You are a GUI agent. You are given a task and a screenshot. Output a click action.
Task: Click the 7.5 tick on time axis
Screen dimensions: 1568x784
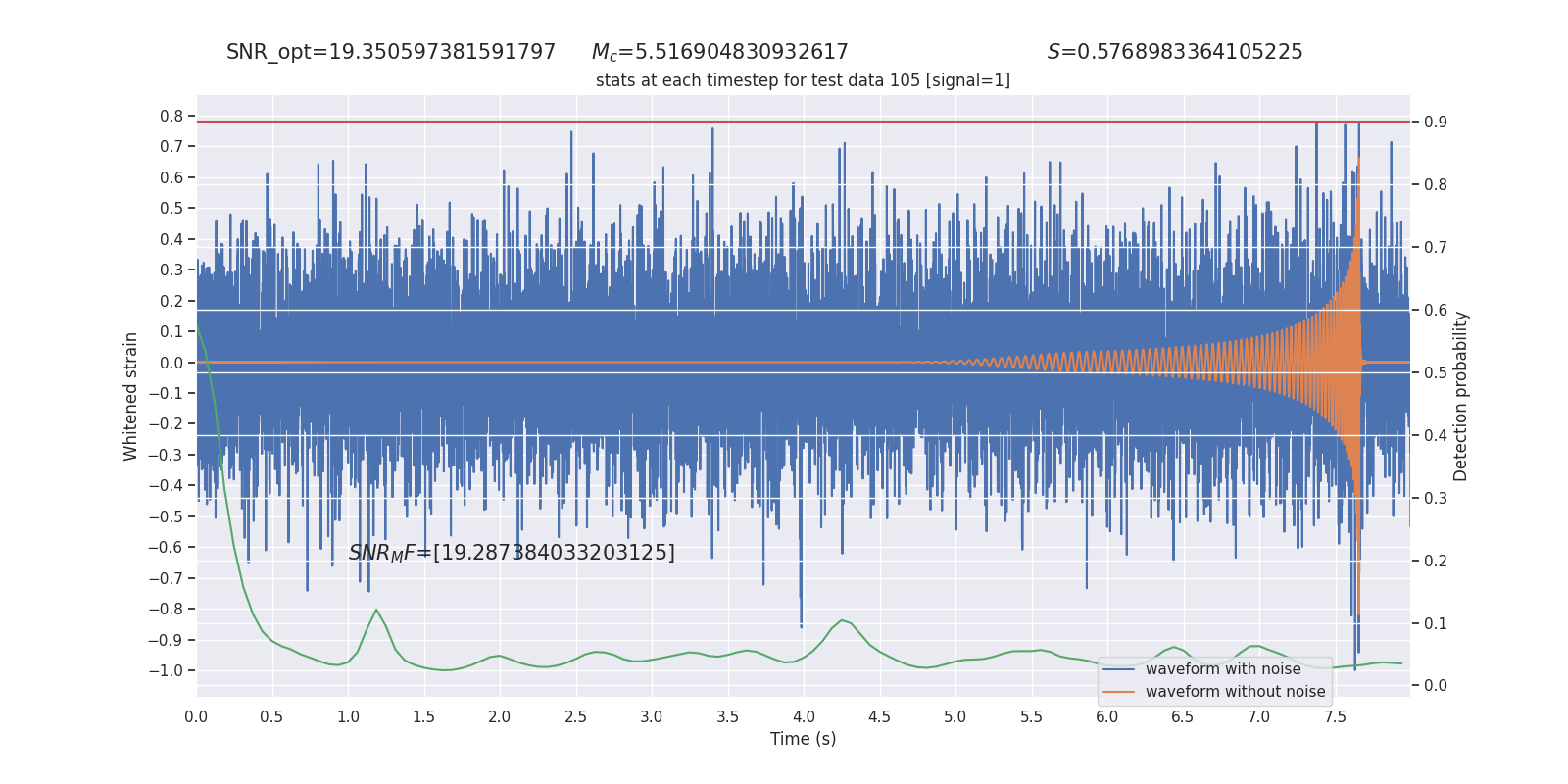1335,716
